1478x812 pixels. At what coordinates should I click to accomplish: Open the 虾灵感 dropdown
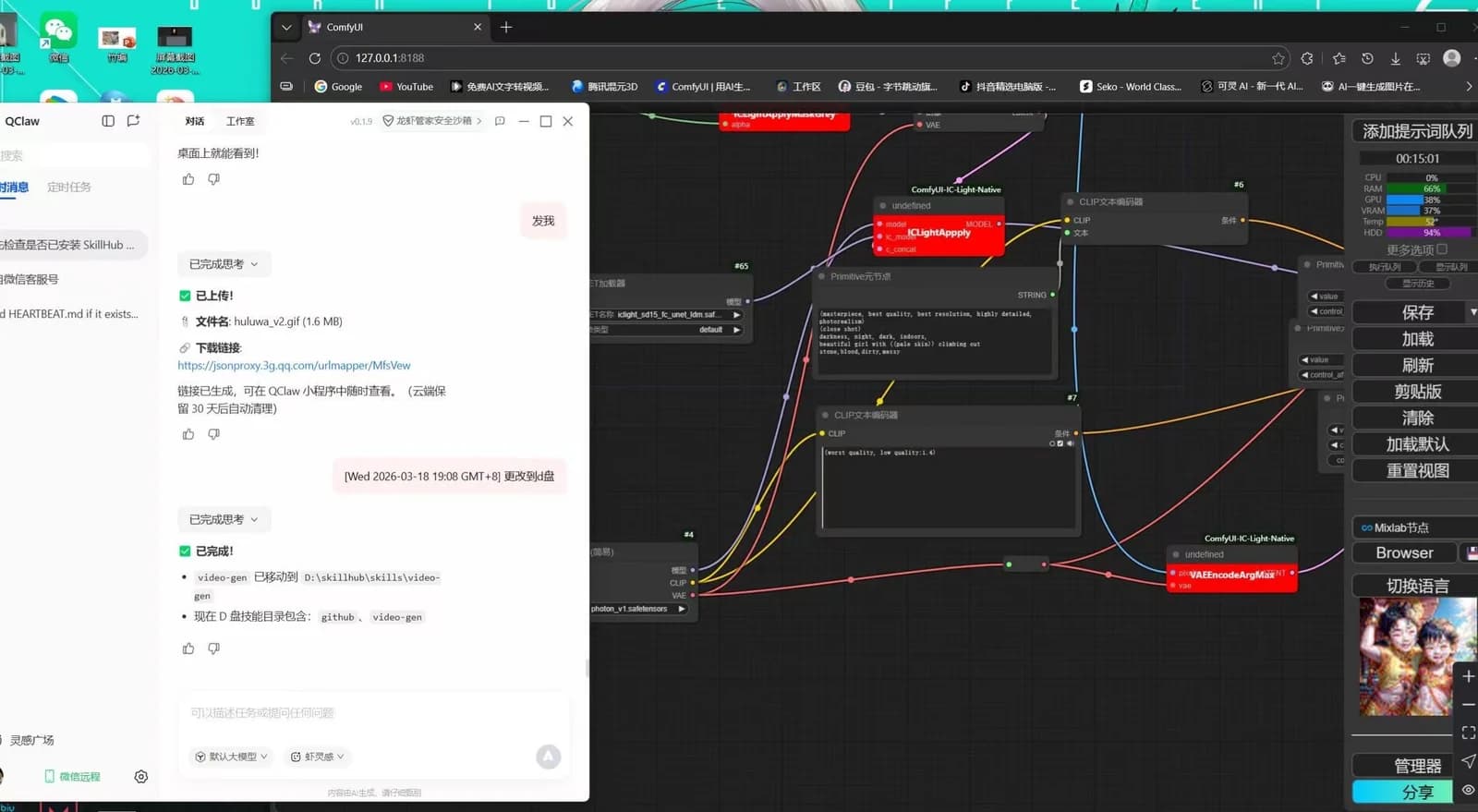318,757
